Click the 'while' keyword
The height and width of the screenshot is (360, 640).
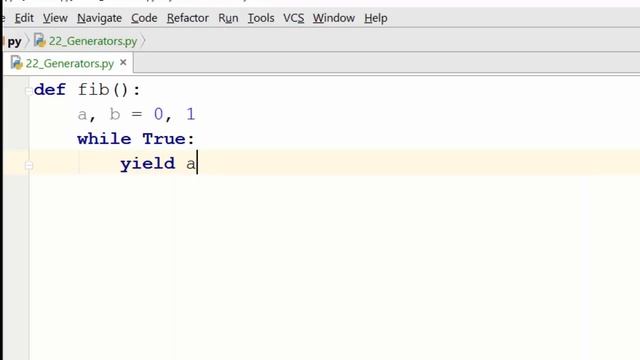coord(104,139)
